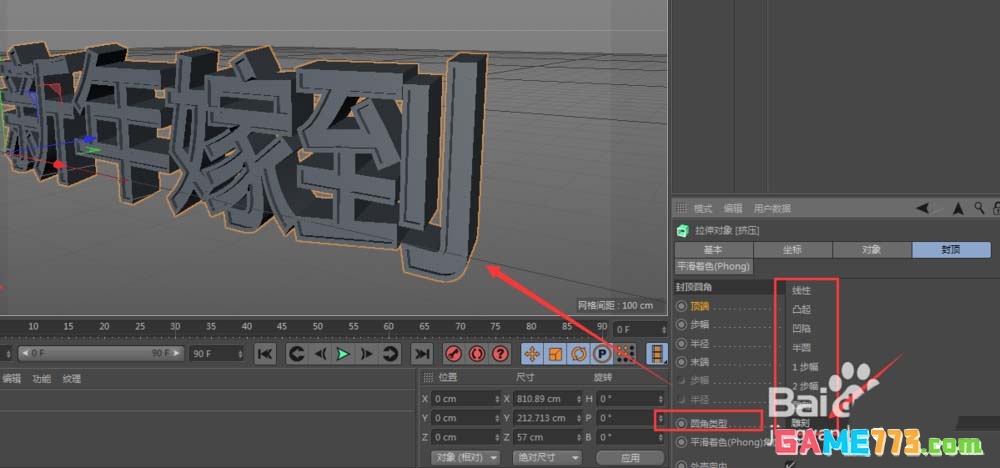Toggle position key recording icon

click(532, 354)
